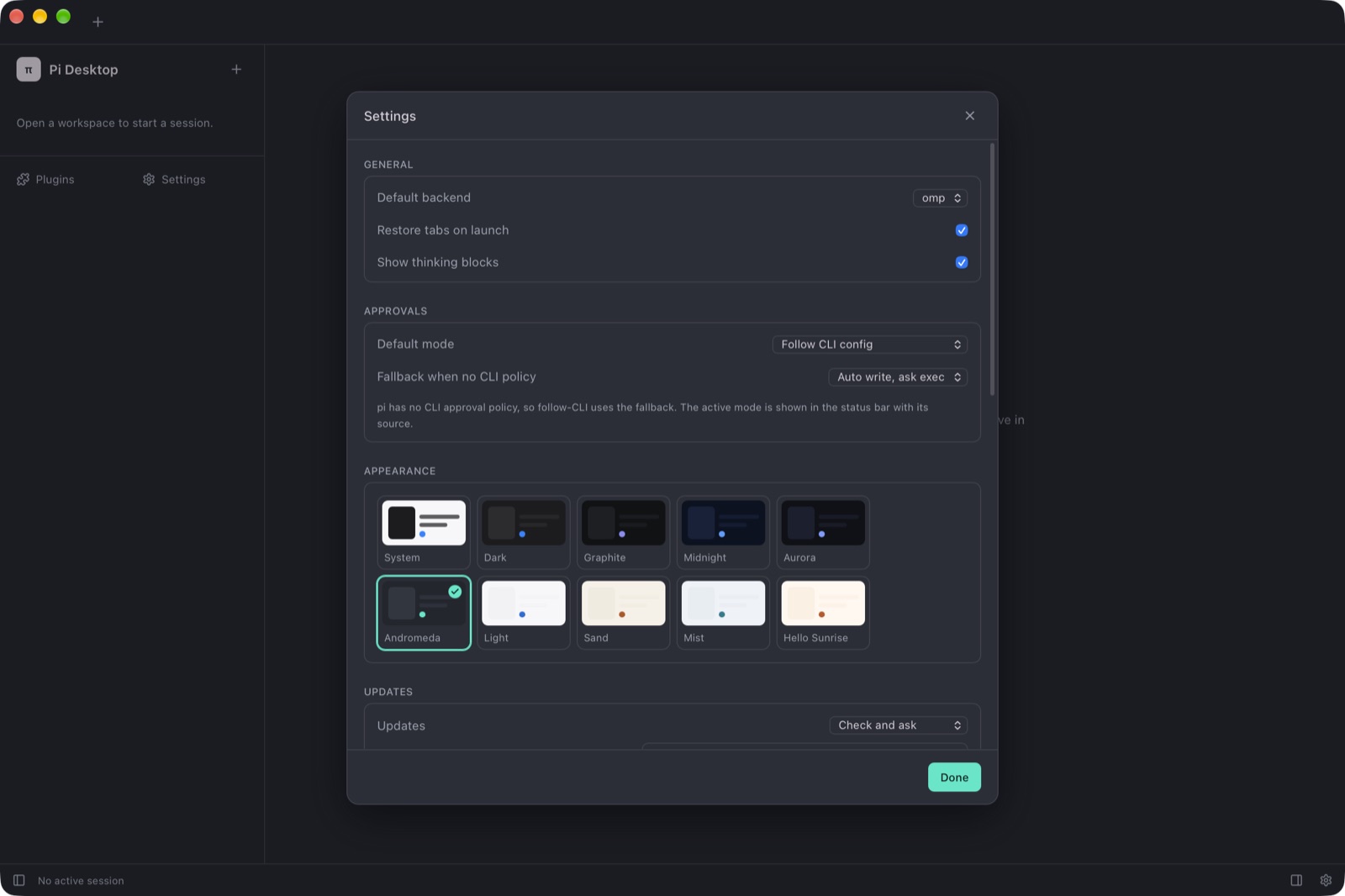Viewport: 1345px width, 896px height.
Task: Click the Pi Desktop title text
Action: click(x=83, y=70)
